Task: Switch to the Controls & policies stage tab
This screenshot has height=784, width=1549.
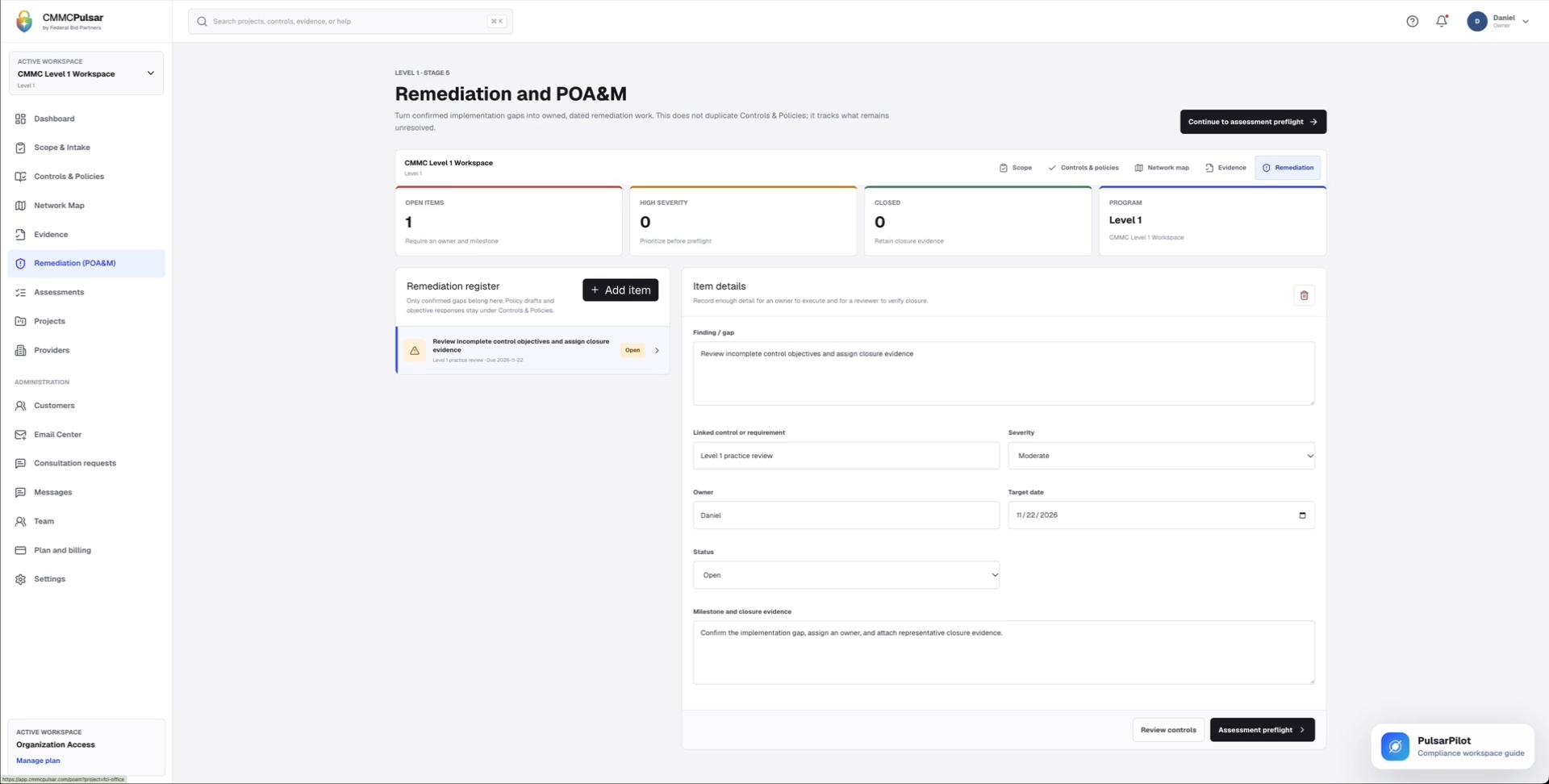Action: pyautogui.click(x=1083, y=168)
